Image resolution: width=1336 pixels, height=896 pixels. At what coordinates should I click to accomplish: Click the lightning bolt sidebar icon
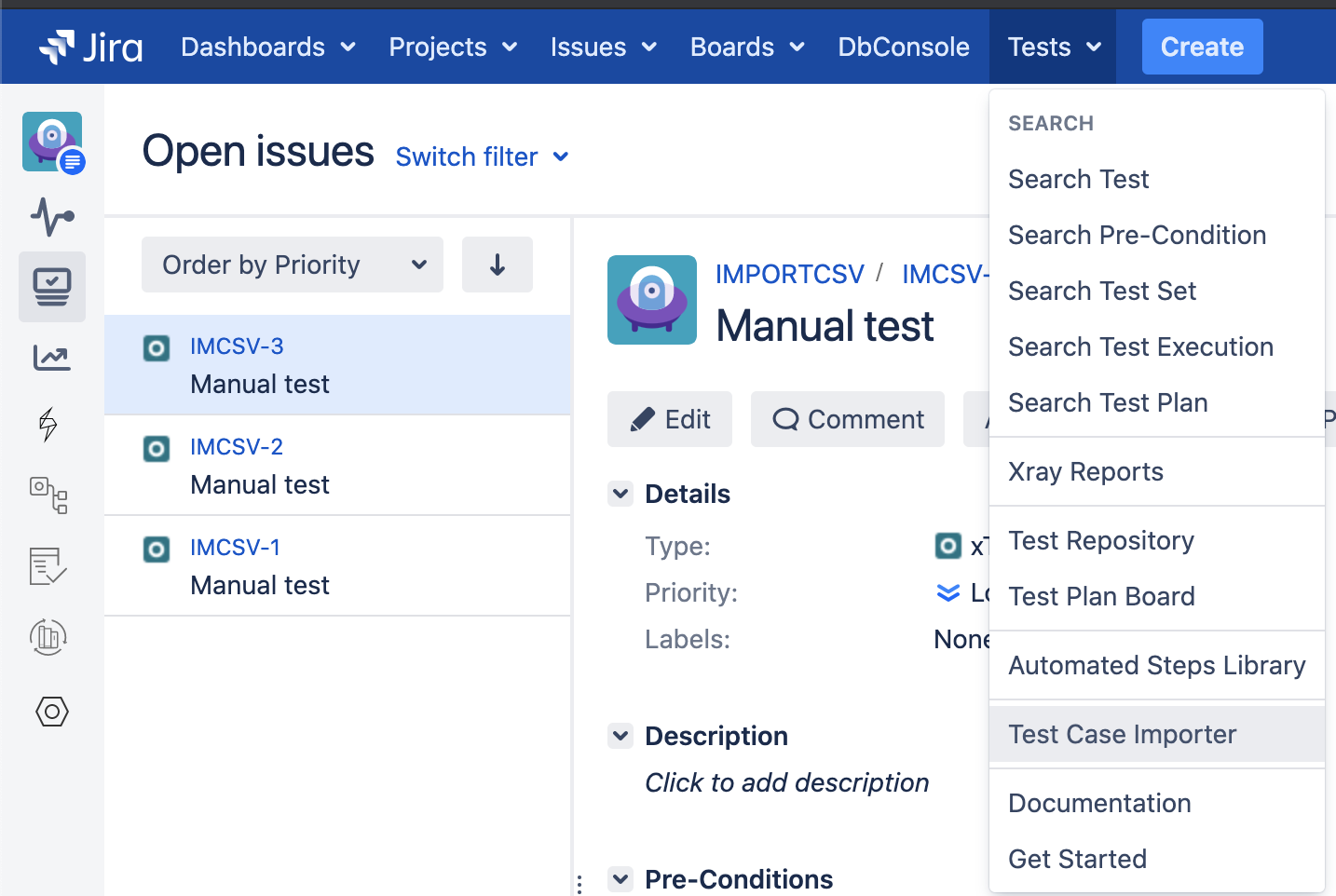48,424
